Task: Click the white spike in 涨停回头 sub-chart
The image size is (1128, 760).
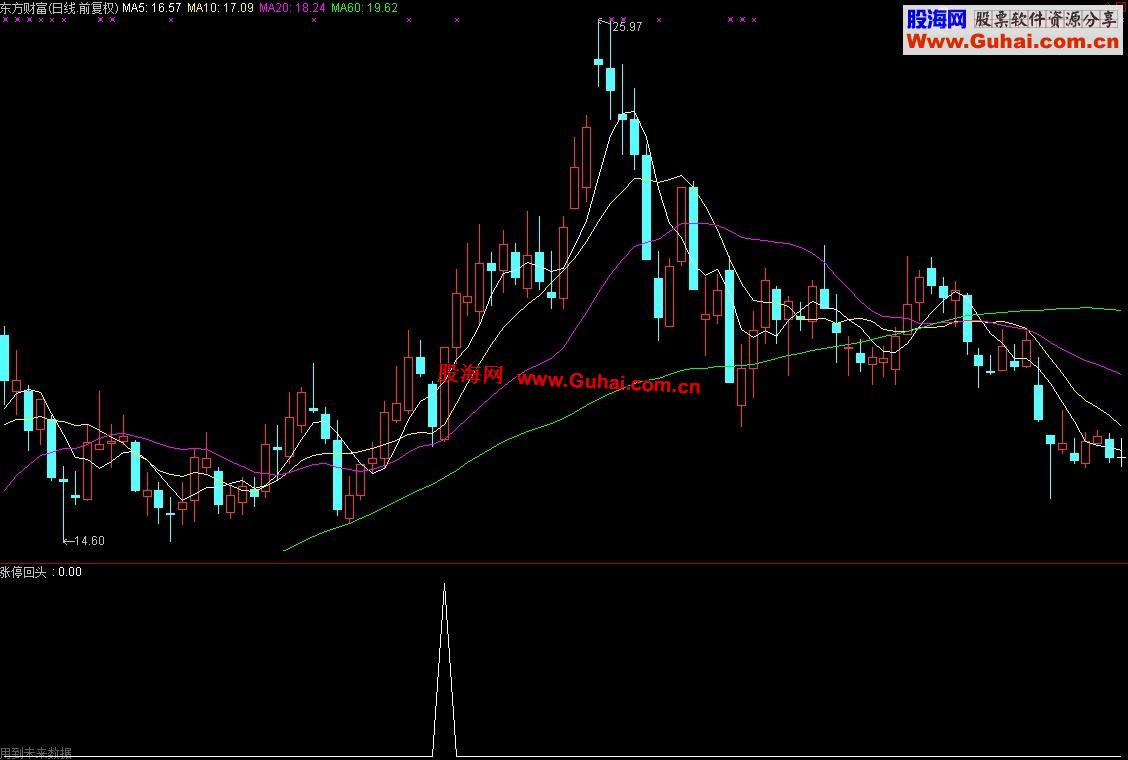Action: (444, 669)
